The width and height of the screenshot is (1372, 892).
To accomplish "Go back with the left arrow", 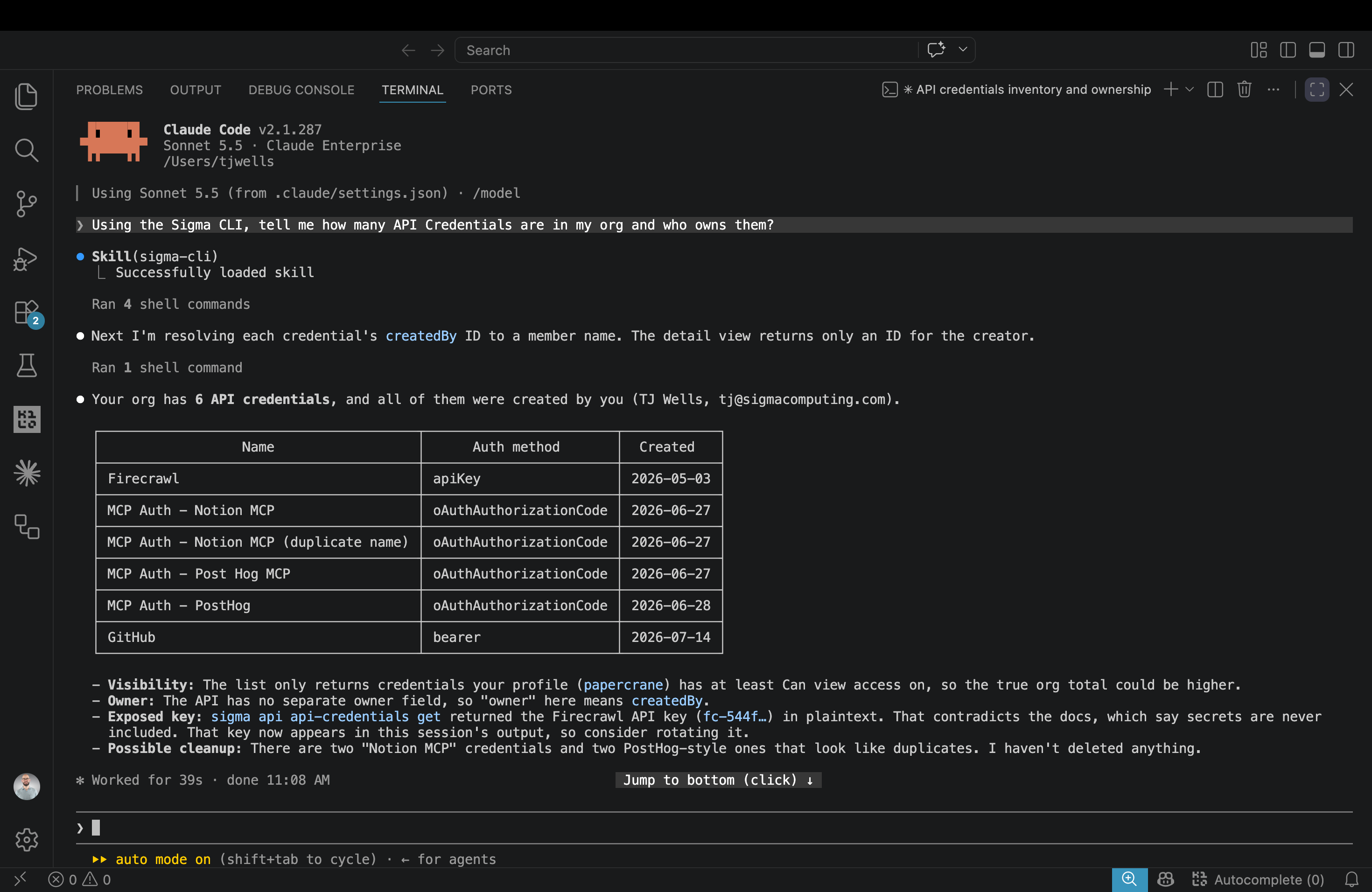I will 409,50.
